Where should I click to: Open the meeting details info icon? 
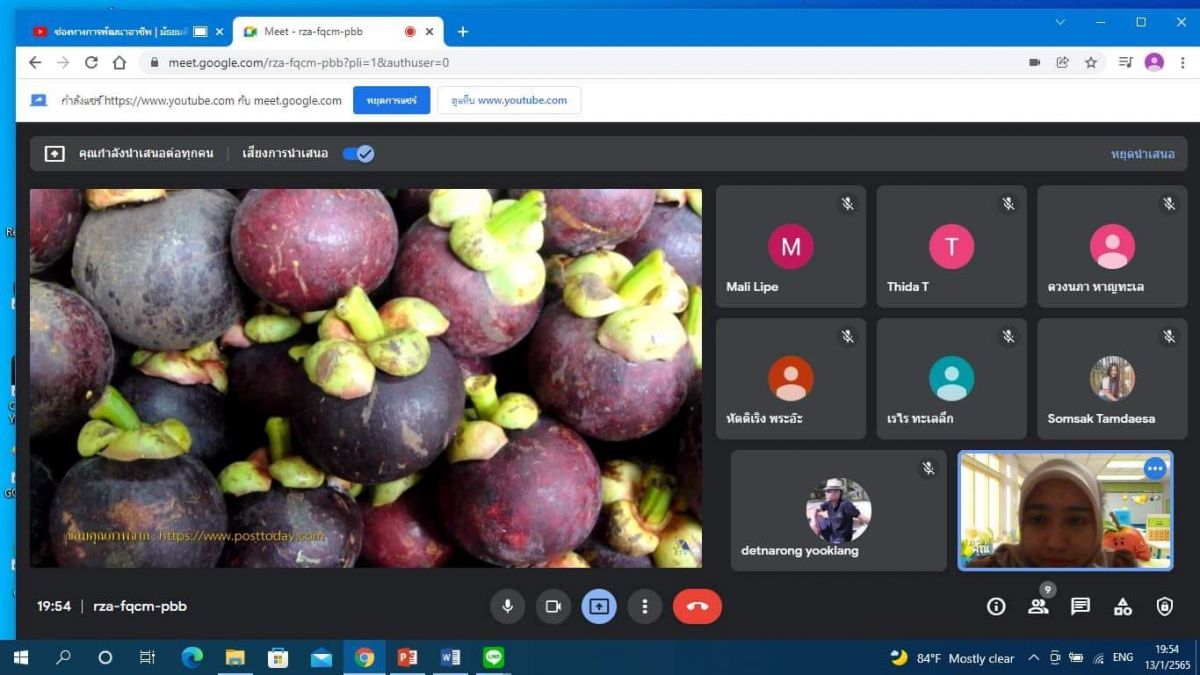996,606
